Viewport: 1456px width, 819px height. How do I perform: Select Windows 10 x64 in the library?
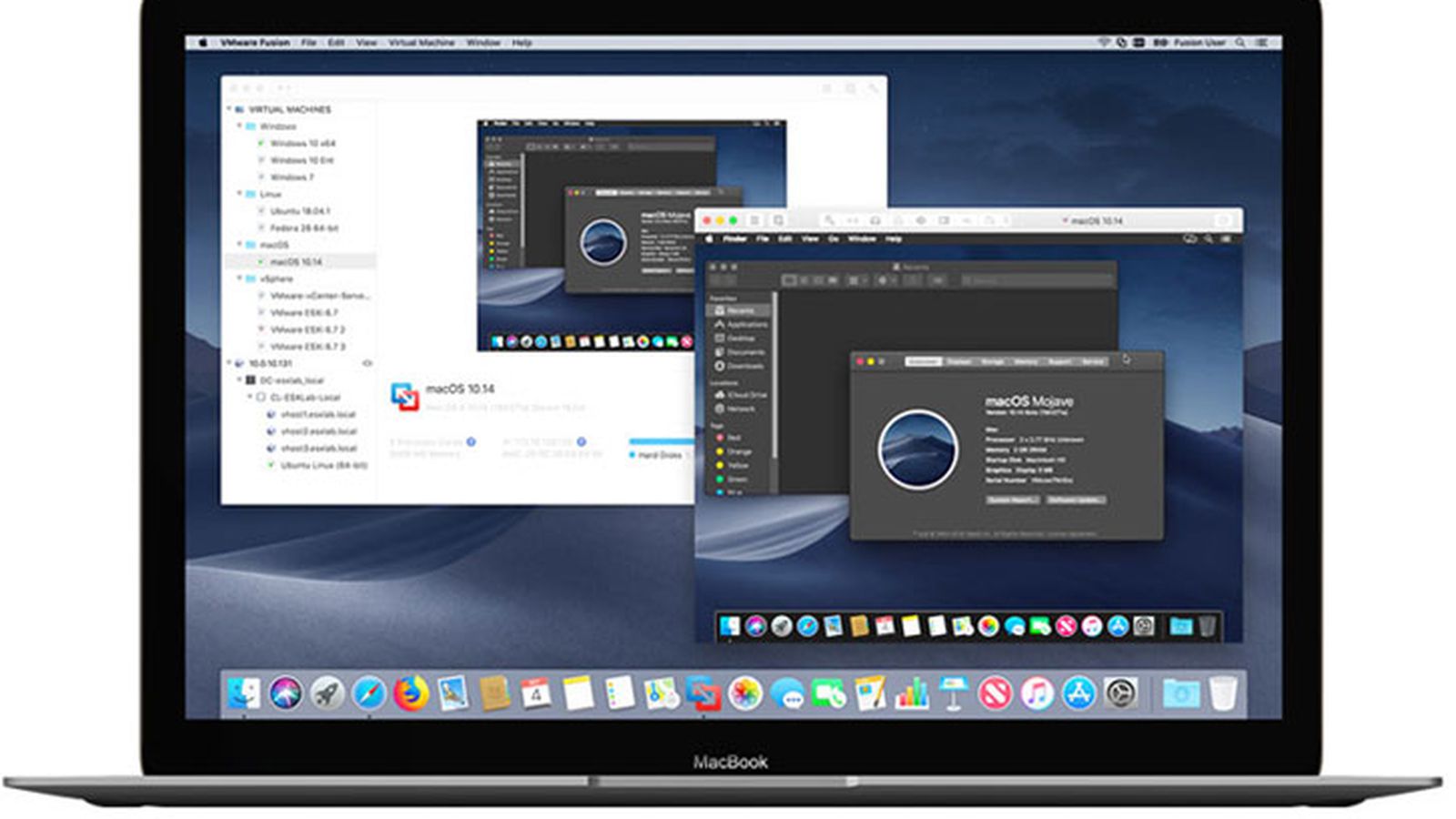click(302, 144)
